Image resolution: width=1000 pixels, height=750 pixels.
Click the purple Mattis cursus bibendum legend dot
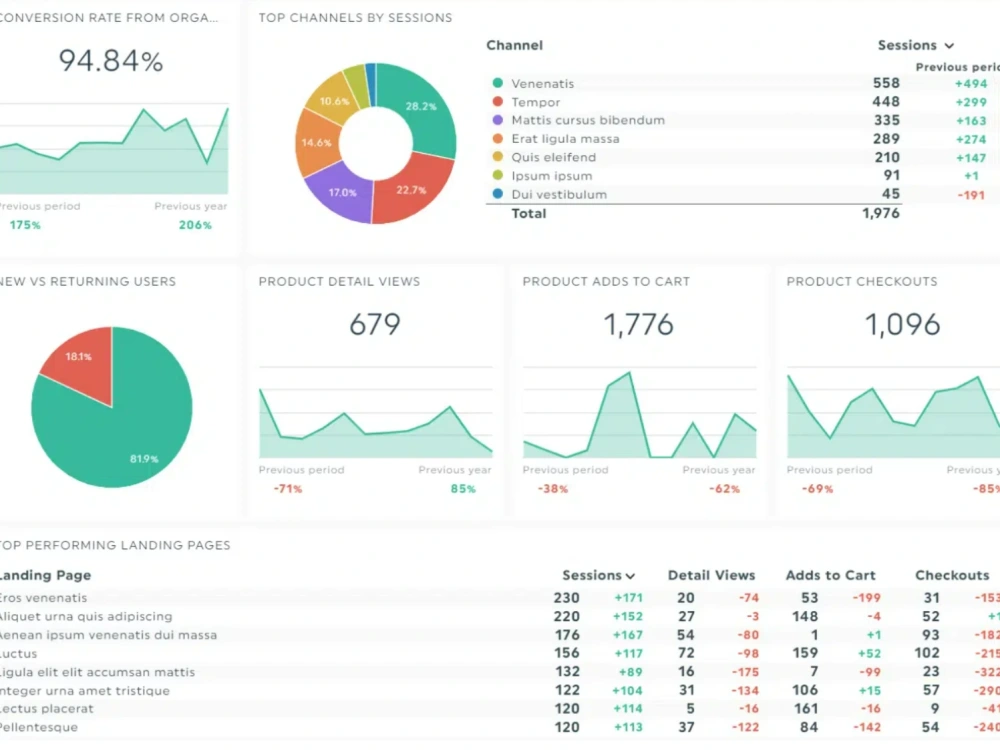pos(497,121)
